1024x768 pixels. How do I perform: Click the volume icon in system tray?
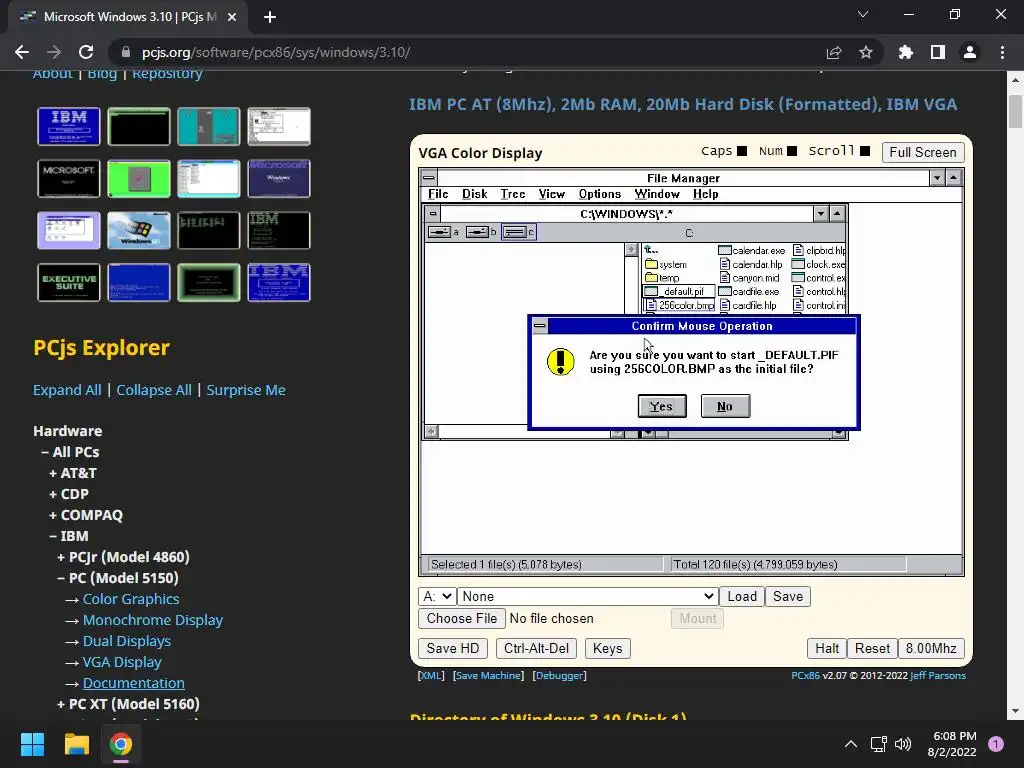click(903, 744)
